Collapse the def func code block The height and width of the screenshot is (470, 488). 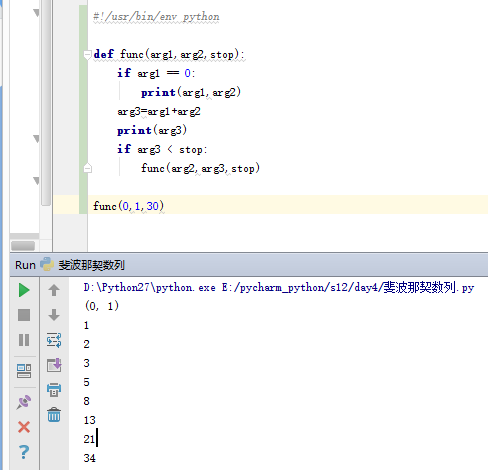click(87, 54)
